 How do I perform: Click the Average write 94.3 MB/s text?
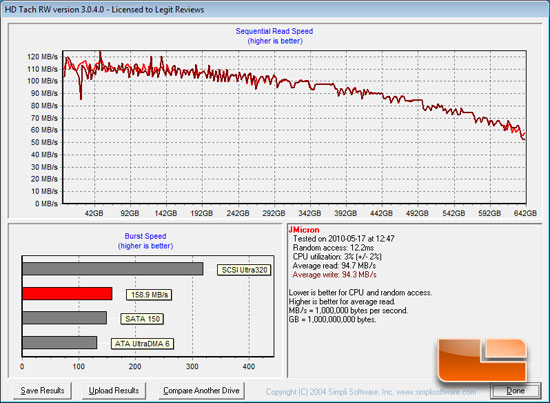pyautogui.click(x=334, y=275)
